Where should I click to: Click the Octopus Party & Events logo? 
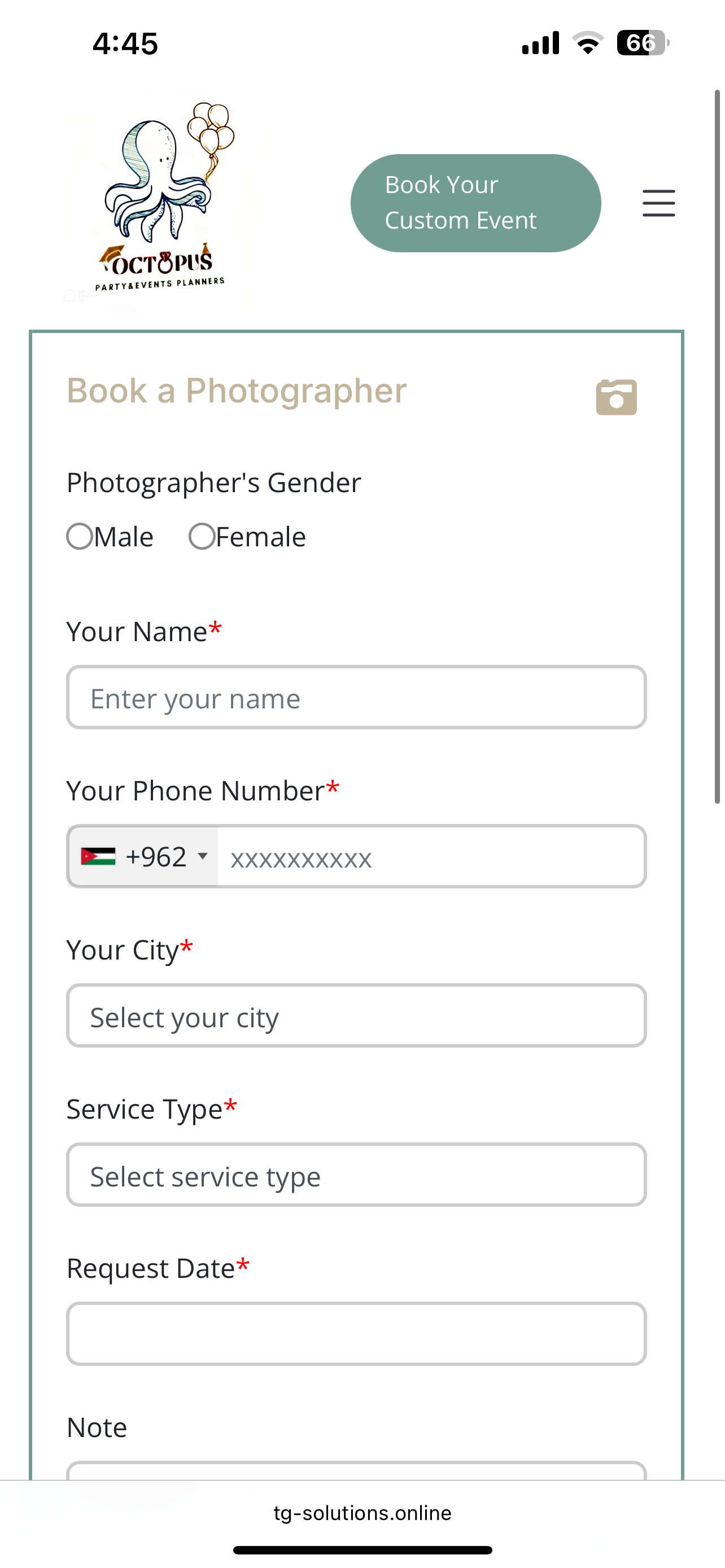tap(159, 202)
